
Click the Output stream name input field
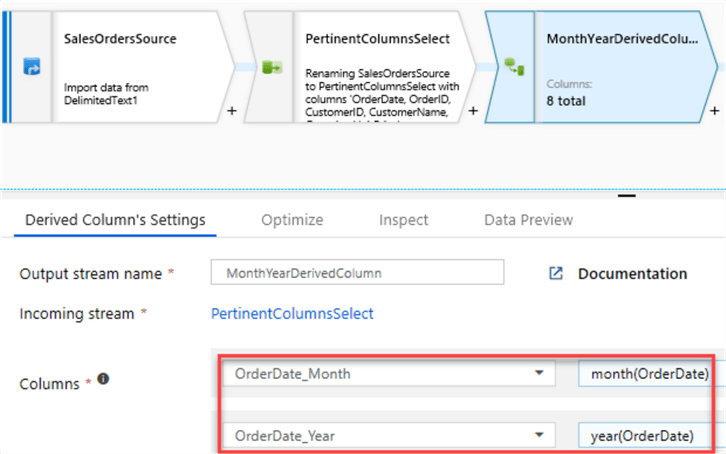point(357,273)
